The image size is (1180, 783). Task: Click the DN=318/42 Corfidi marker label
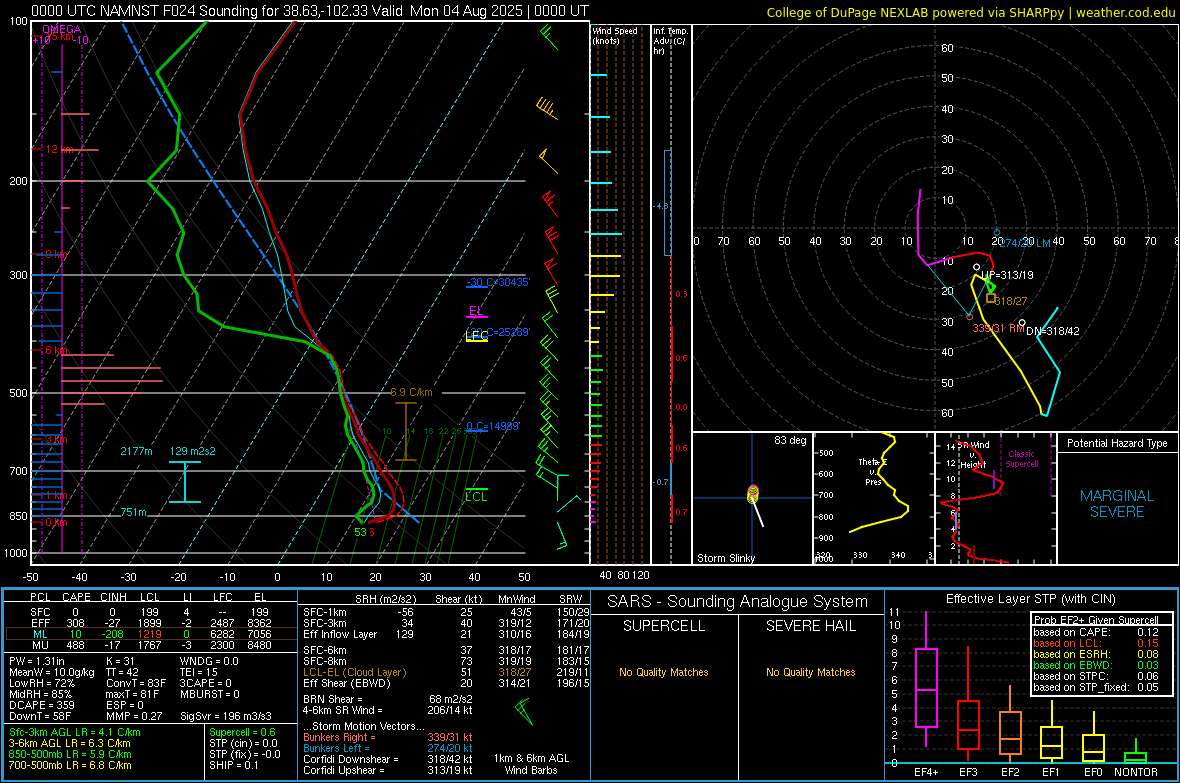tap(1053, 331)
